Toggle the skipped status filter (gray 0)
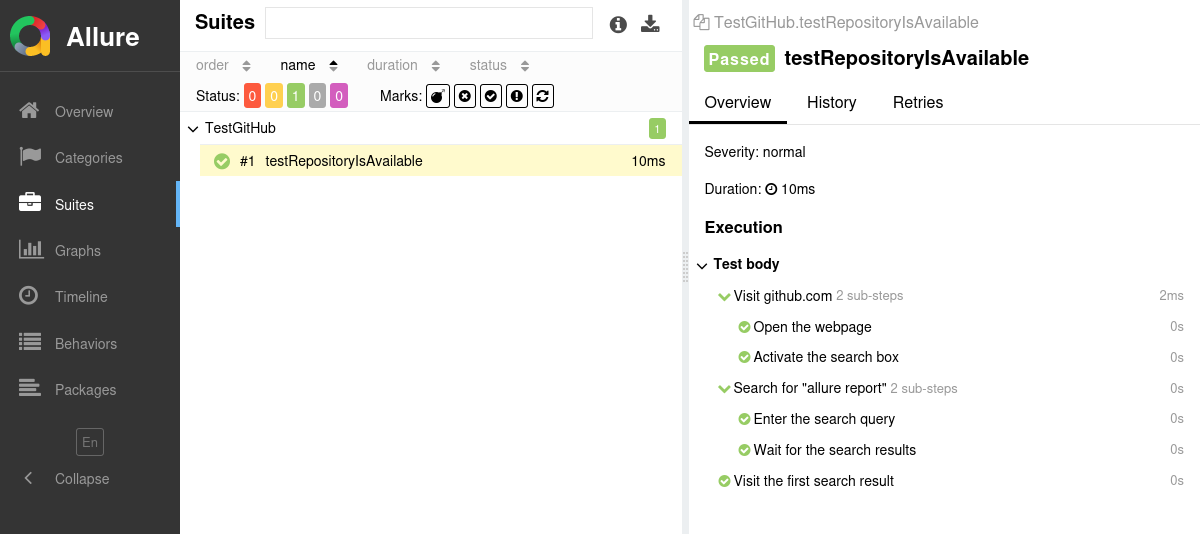This screenshot has width=1200, height=534. click(317, 96)
